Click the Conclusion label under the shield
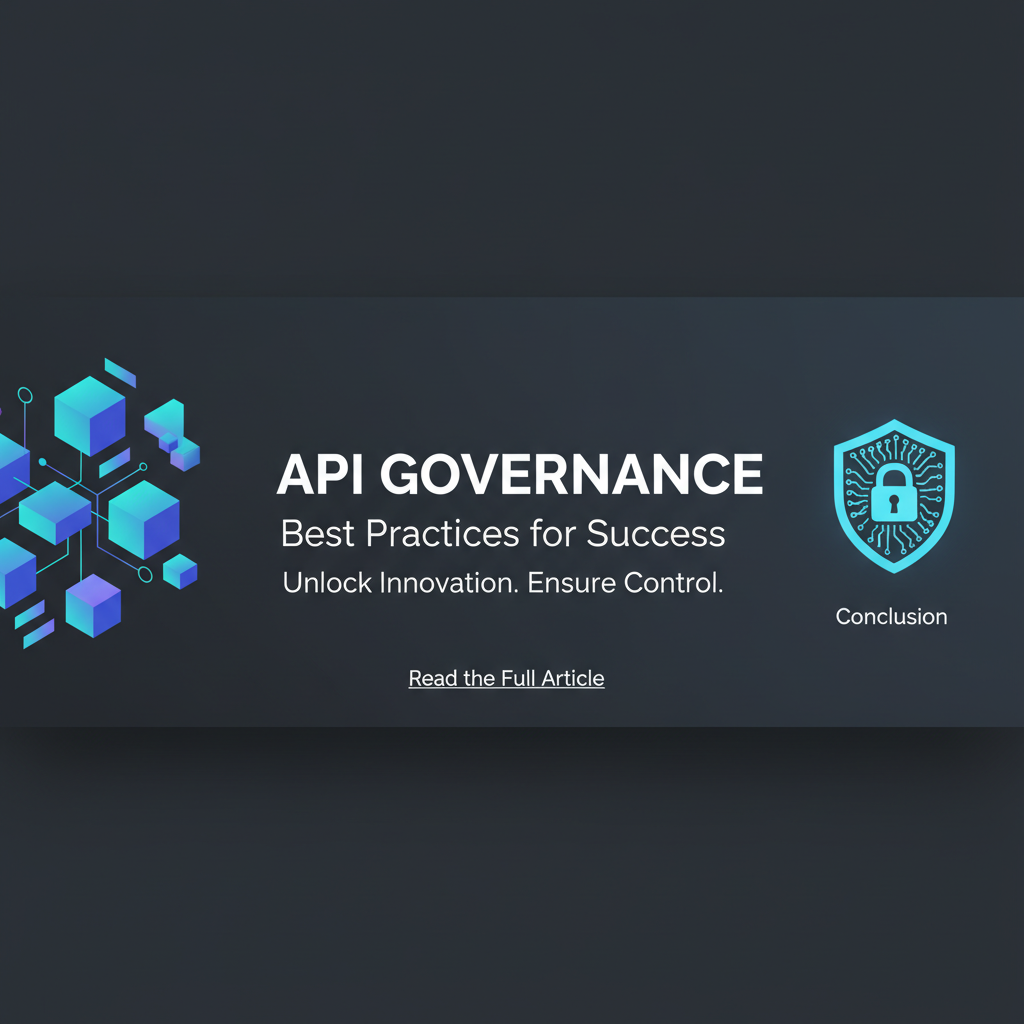This screenshot has height=1024, width=1024. tap(891, 616)
